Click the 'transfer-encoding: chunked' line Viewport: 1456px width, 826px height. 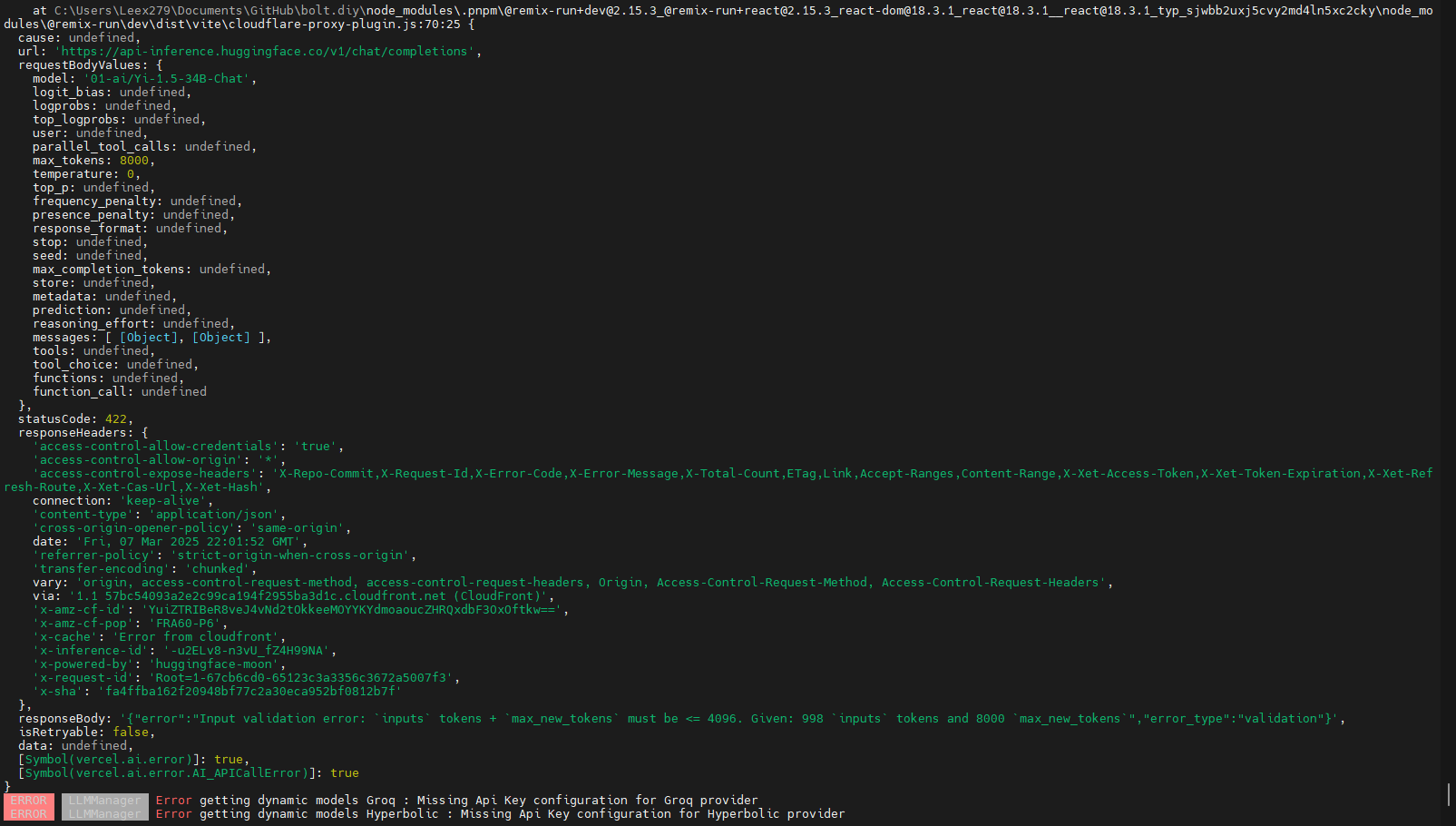click(x=145, y=569)
